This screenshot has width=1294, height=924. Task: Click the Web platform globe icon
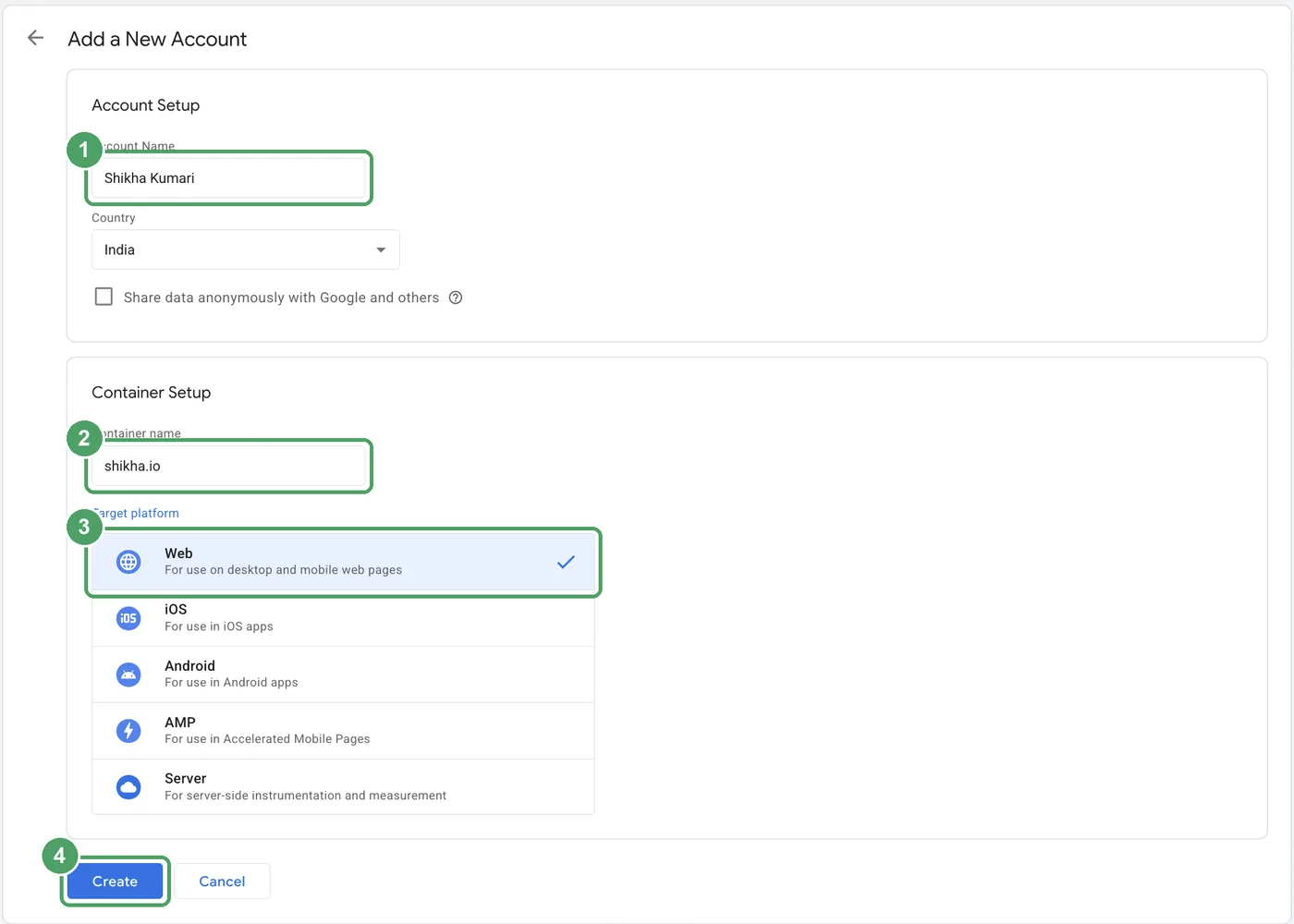128,562
